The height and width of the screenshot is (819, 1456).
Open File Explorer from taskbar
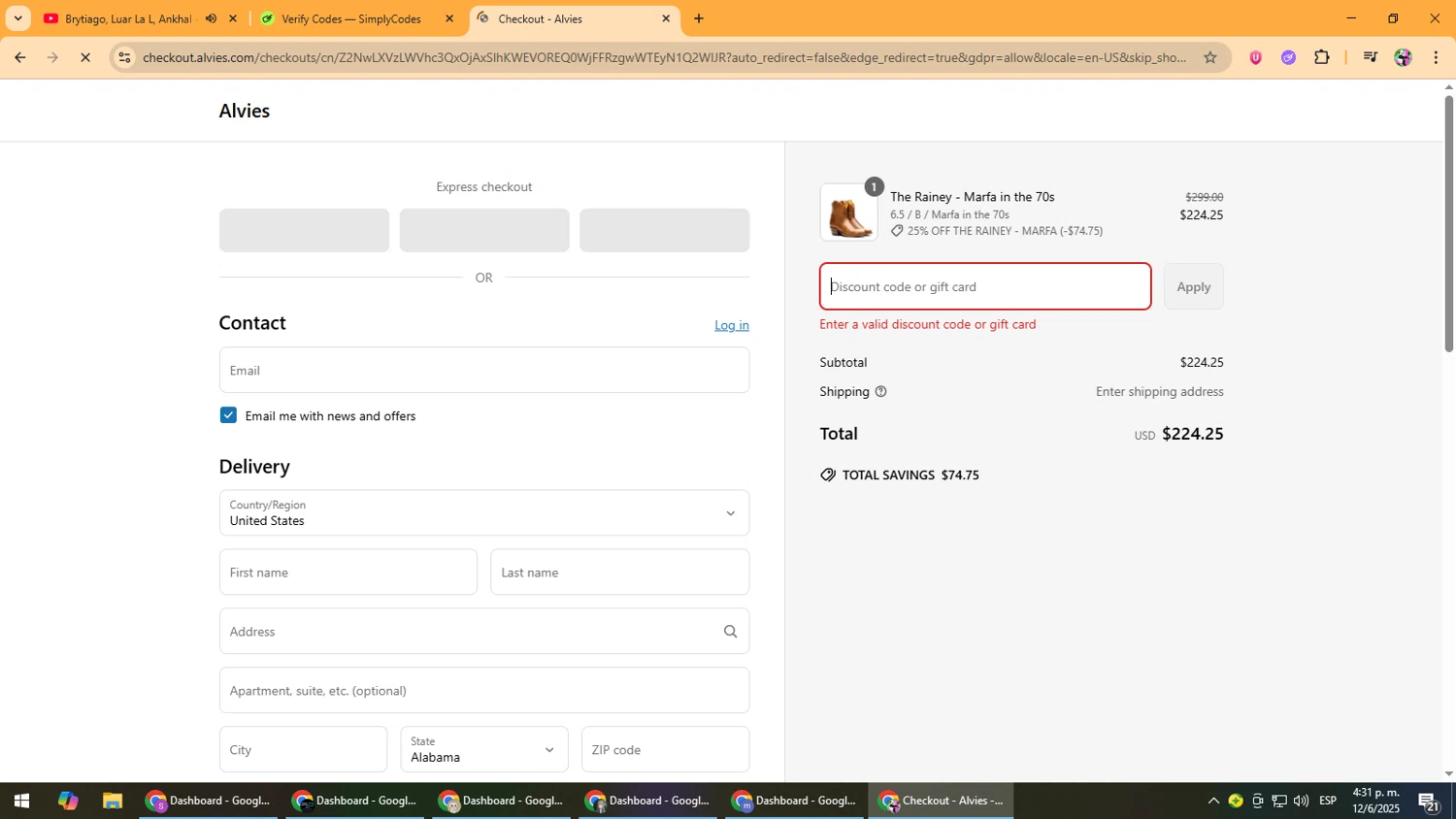click(113, 801)
